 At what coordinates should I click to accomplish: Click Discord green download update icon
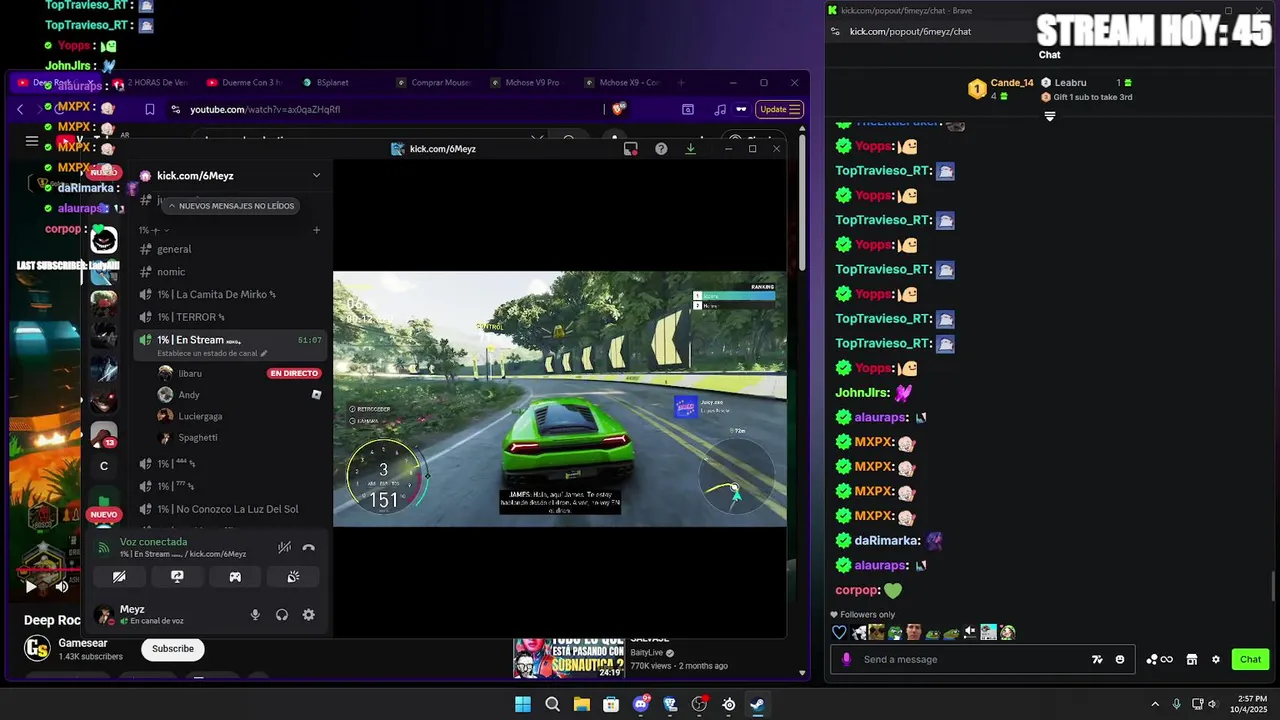point(690,149)
